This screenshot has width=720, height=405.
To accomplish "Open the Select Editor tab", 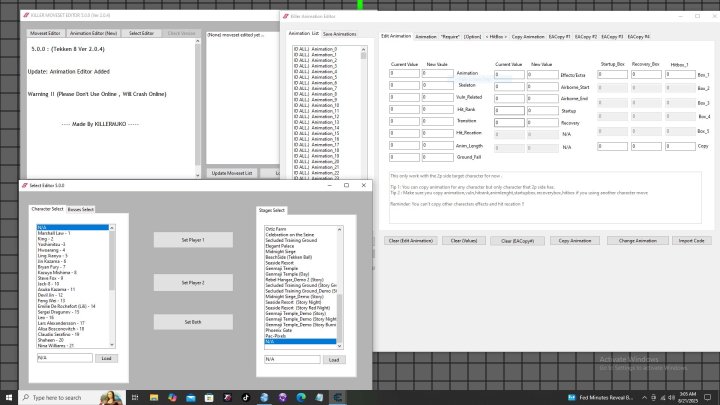I will click(141, 33).
